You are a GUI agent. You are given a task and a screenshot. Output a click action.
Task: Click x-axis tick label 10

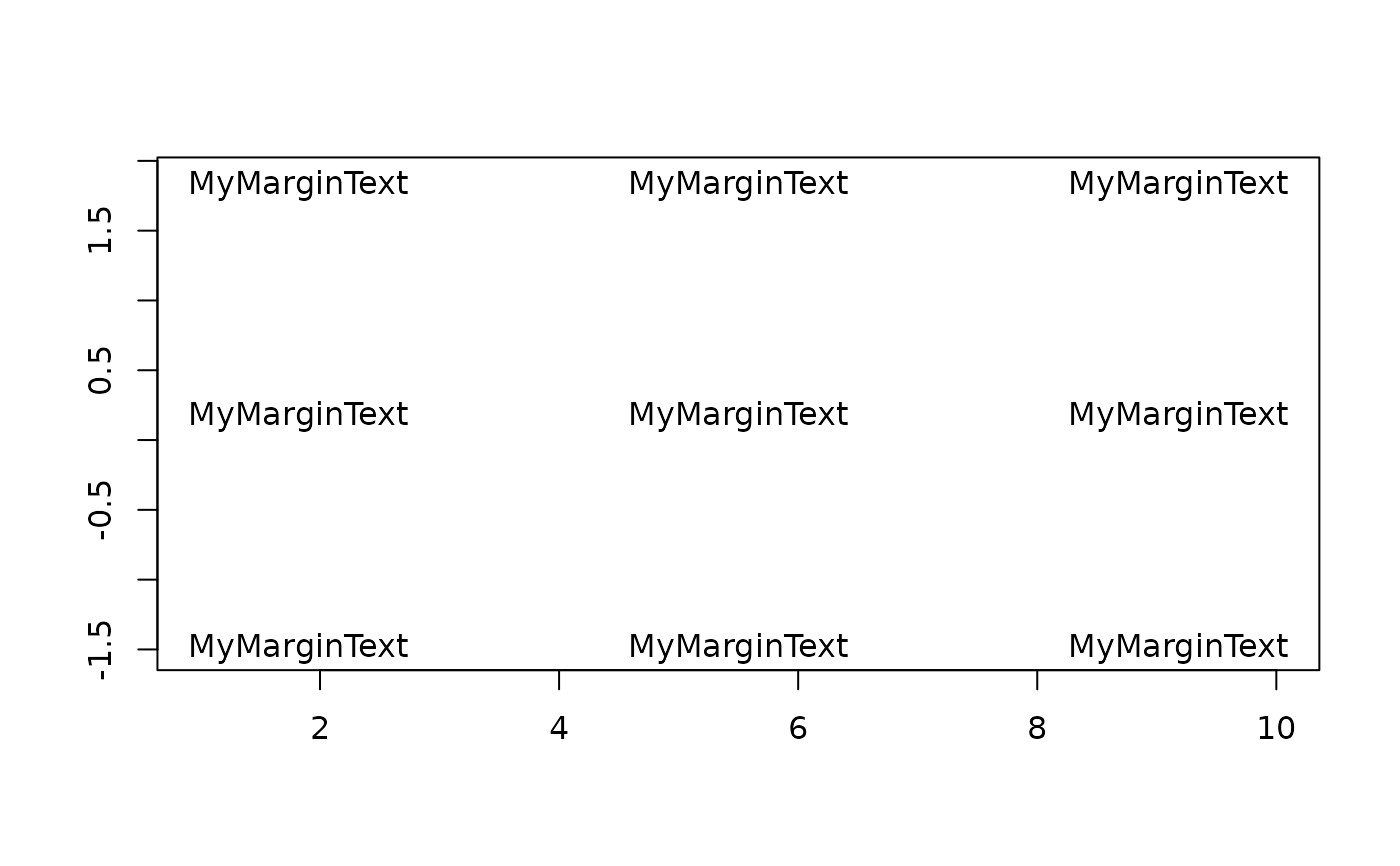point(1276,729)
